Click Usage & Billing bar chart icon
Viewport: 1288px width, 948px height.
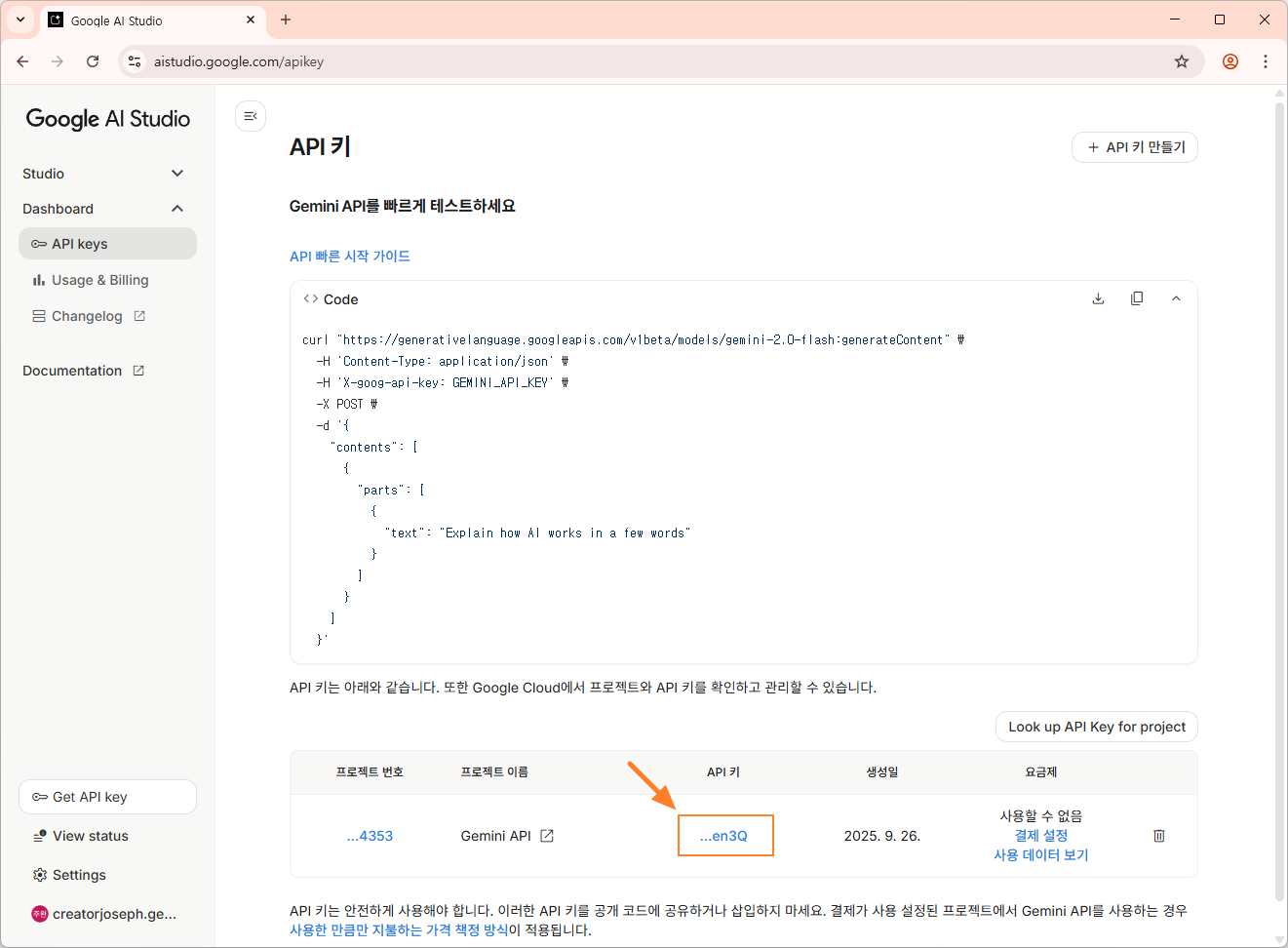click(39, 280)
